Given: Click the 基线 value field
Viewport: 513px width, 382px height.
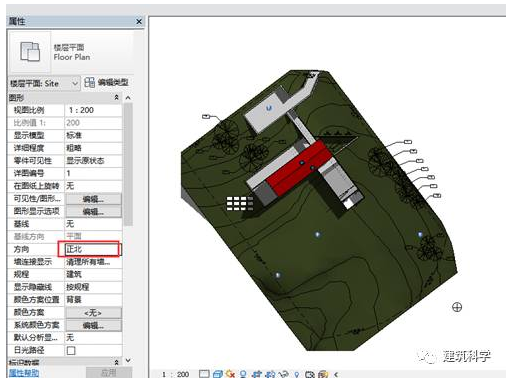Looking at the screenshot, I should point(93,224).
